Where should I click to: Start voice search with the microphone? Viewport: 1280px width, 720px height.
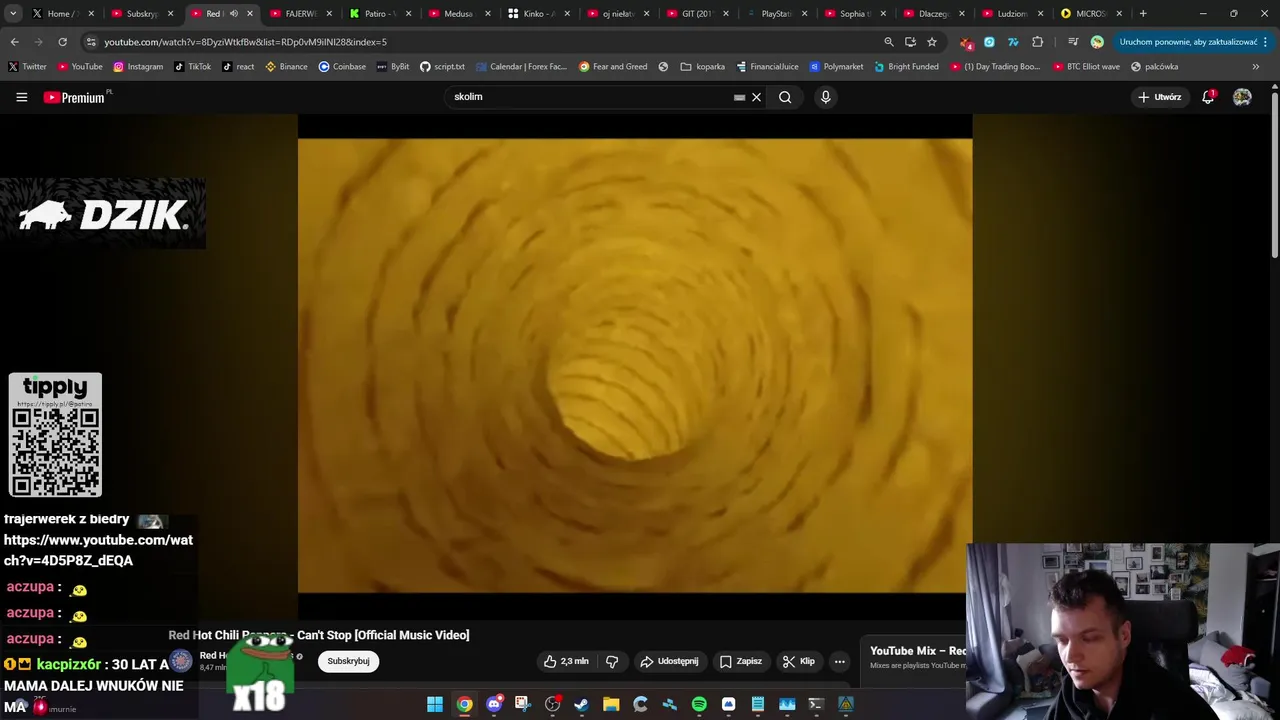coord(825,97)
